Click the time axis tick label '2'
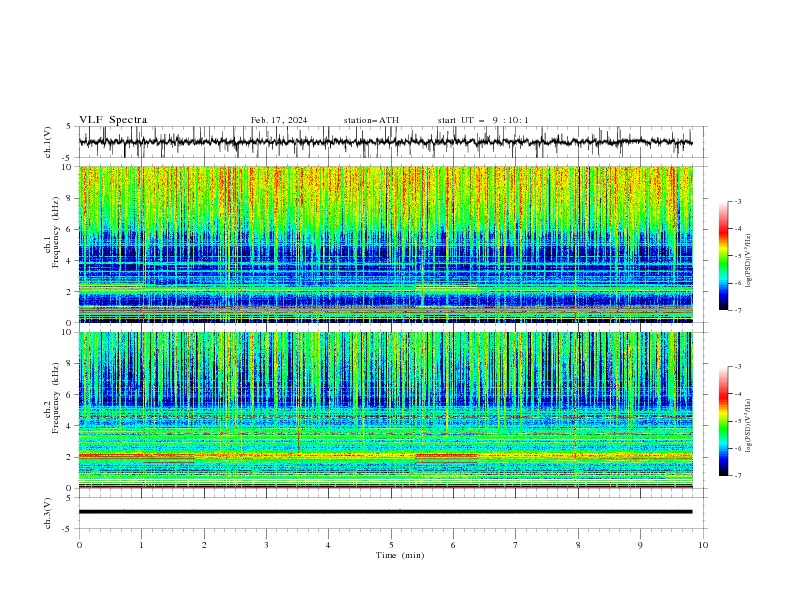792x612 pixels. 204,545
